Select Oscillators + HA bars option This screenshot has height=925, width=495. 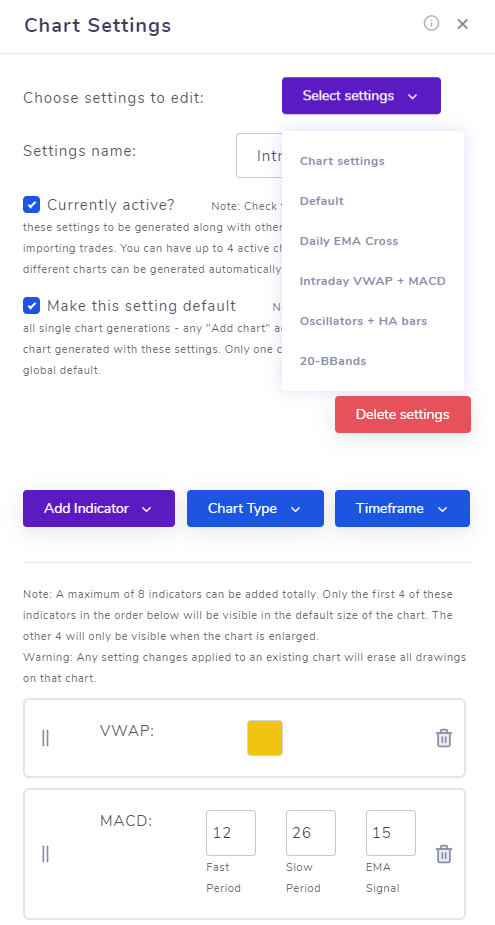363,322
